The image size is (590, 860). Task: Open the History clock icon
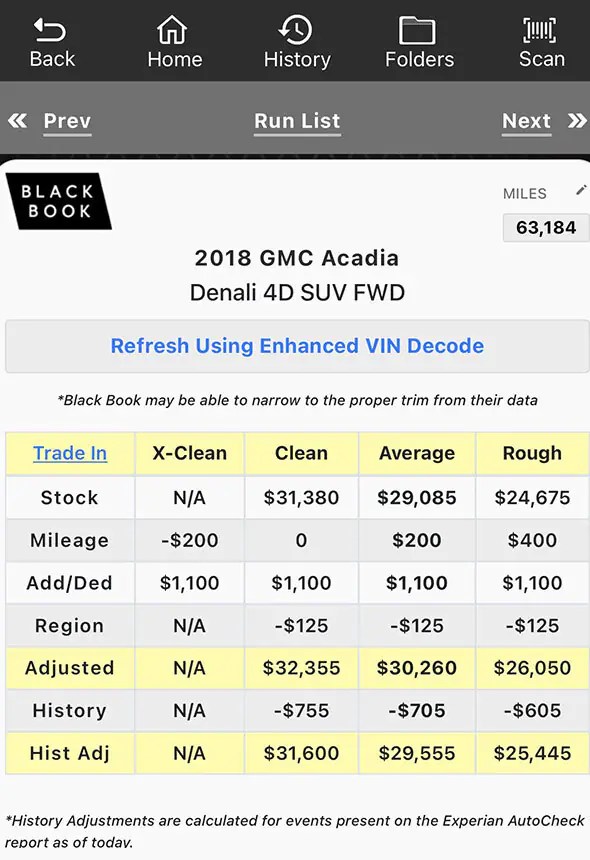(296, 31)
